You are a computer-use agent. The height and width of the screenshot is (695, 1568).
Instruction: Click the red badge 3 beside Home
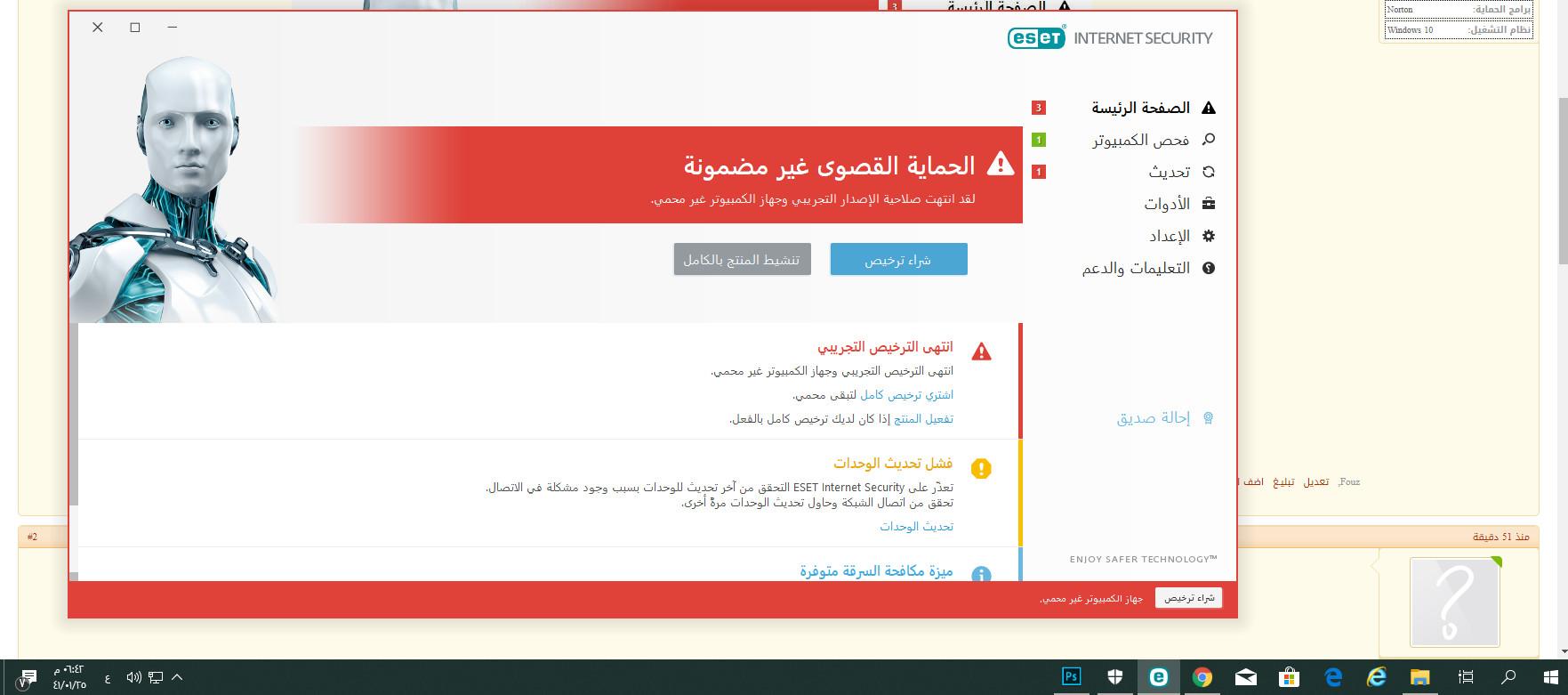[x=1038, y=108]
